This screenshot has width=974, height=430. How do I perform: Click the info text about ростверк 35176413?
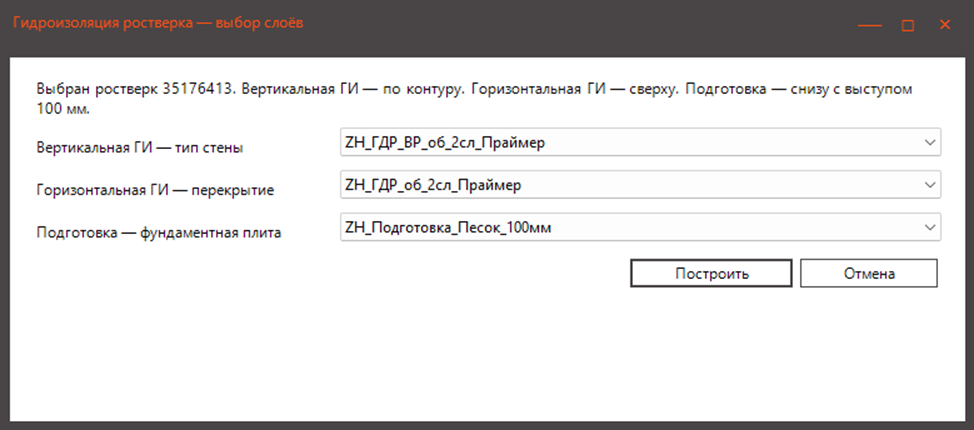pyautogui.click(x=475, y=98)
